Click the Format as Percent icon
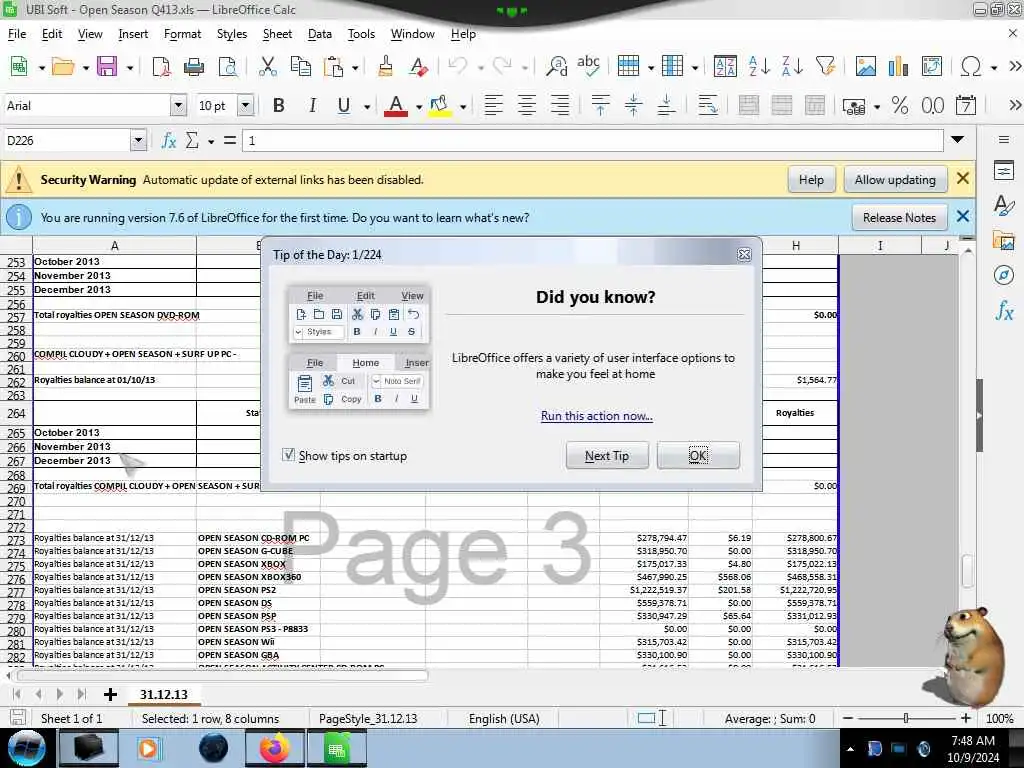The image size is (1024, 768). [900, 105]
